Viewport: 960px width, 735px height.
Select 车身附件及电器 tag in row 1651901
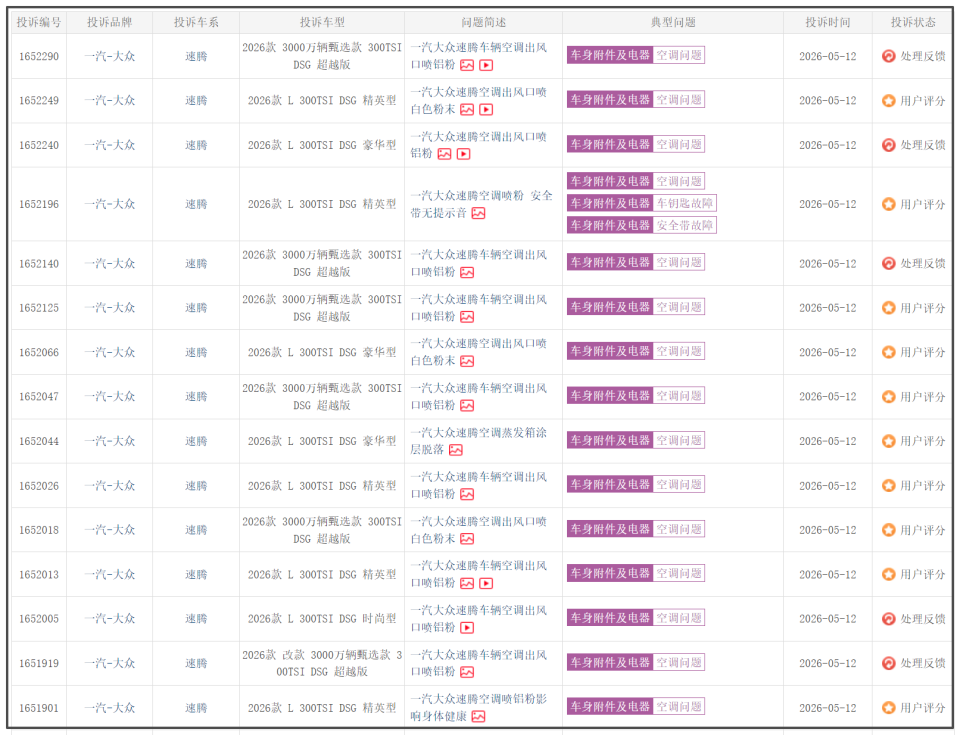pos(610,706)
